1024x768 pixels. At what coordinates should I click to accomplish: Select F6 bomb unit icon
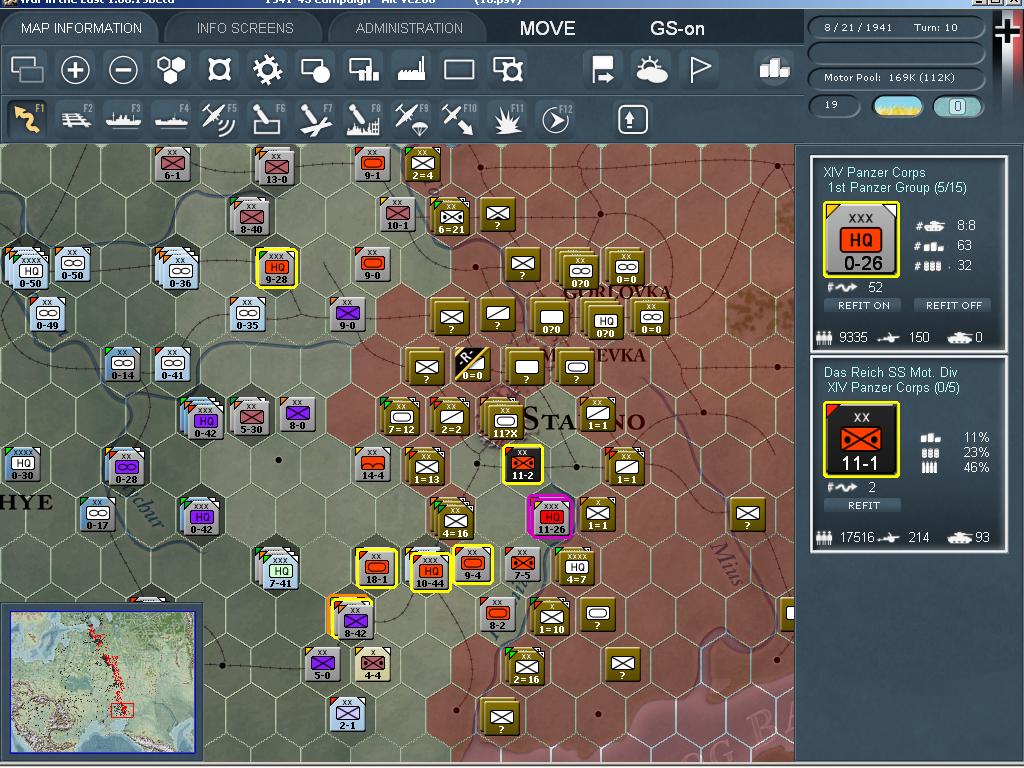268,119
